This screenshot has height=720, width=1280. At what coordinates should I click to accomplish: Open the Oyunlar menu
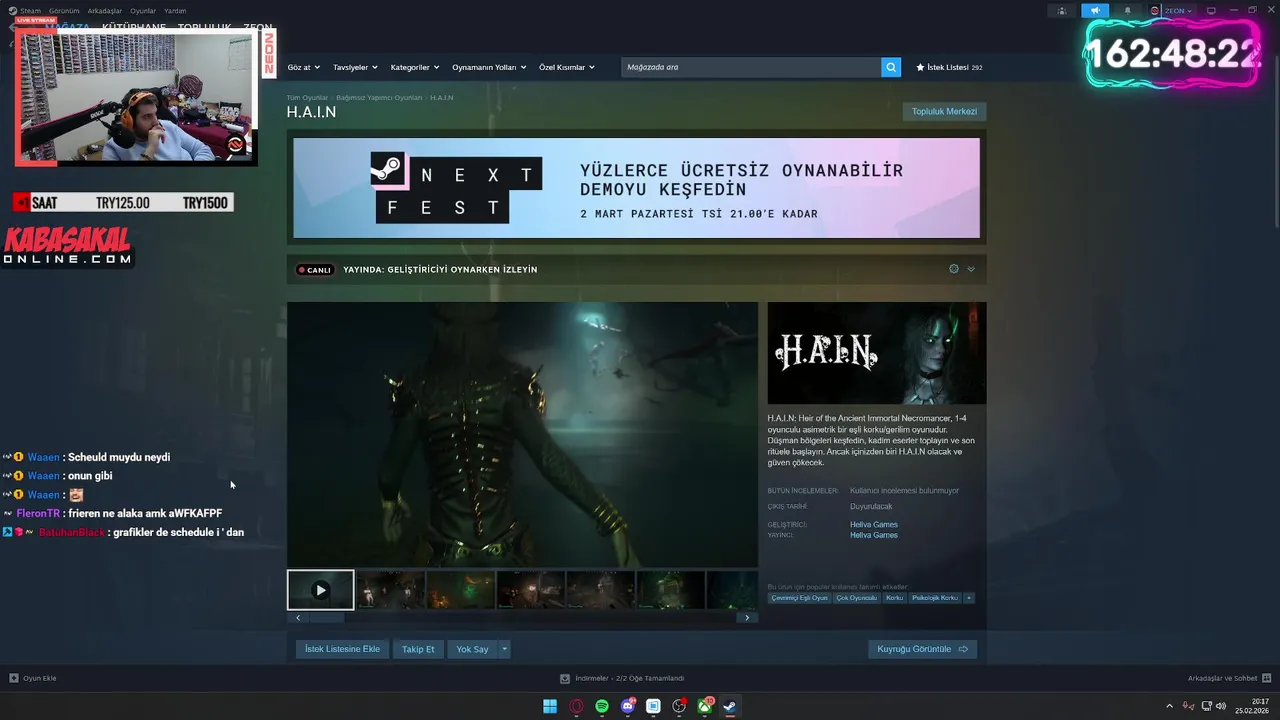tap(143, 11)
